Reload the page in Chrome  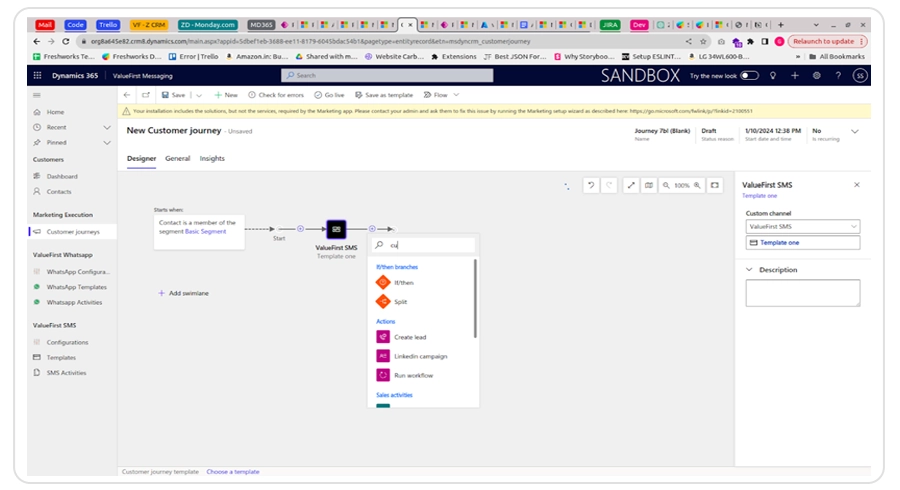coord(65,41)
